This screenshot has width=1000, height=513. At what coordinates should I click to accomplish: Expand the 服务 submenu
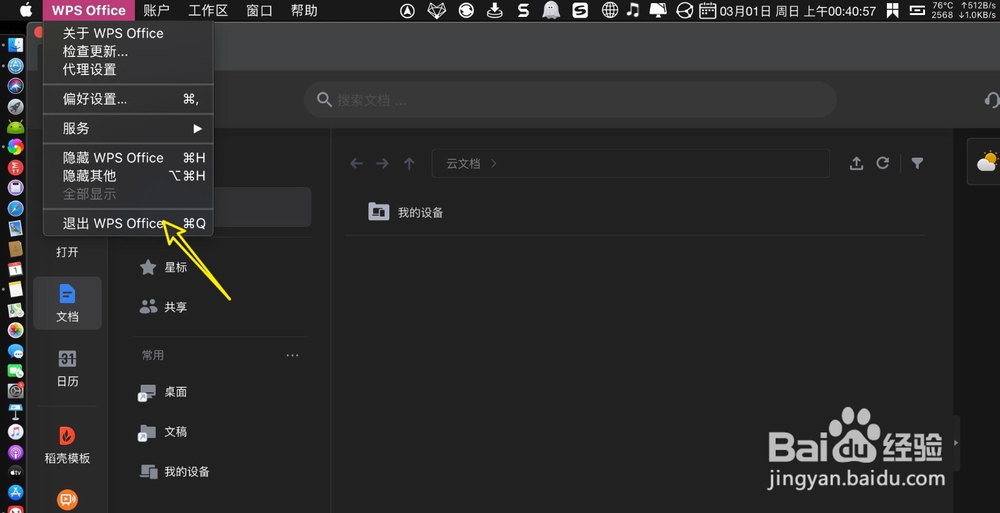point(128,128)
